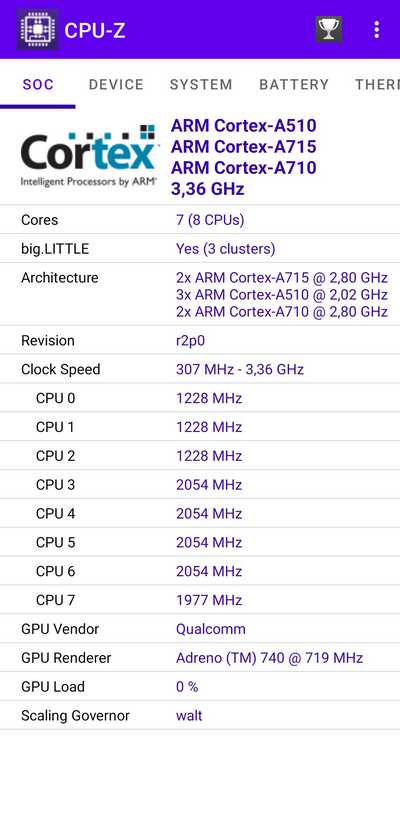Open the three-dot overflow menu
This screenshot has width=400, height=814.
point(377,30)
